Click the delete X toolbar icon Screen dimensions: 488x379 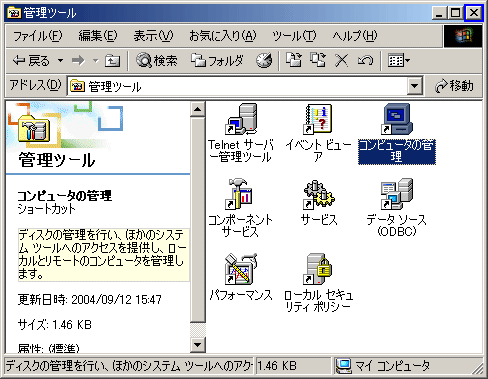pyautogui.click(x=341, y=61)
